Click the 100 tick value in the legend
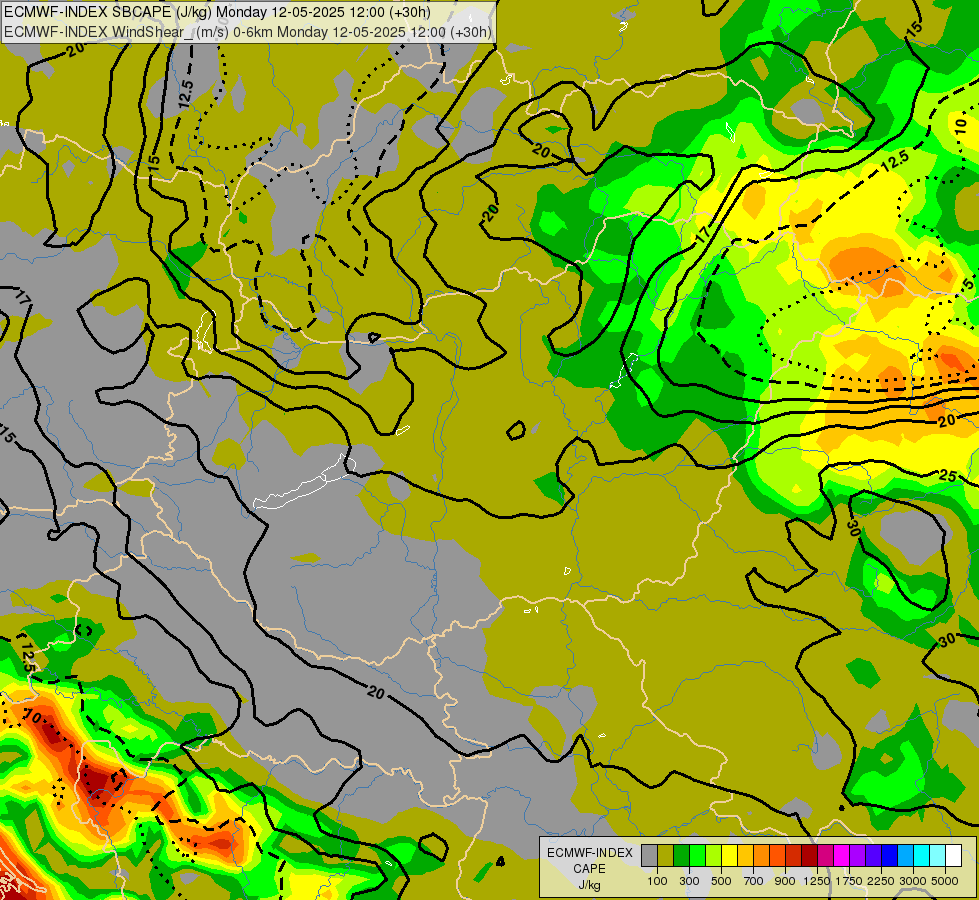The image size is (979, 900). click(657, 881)
